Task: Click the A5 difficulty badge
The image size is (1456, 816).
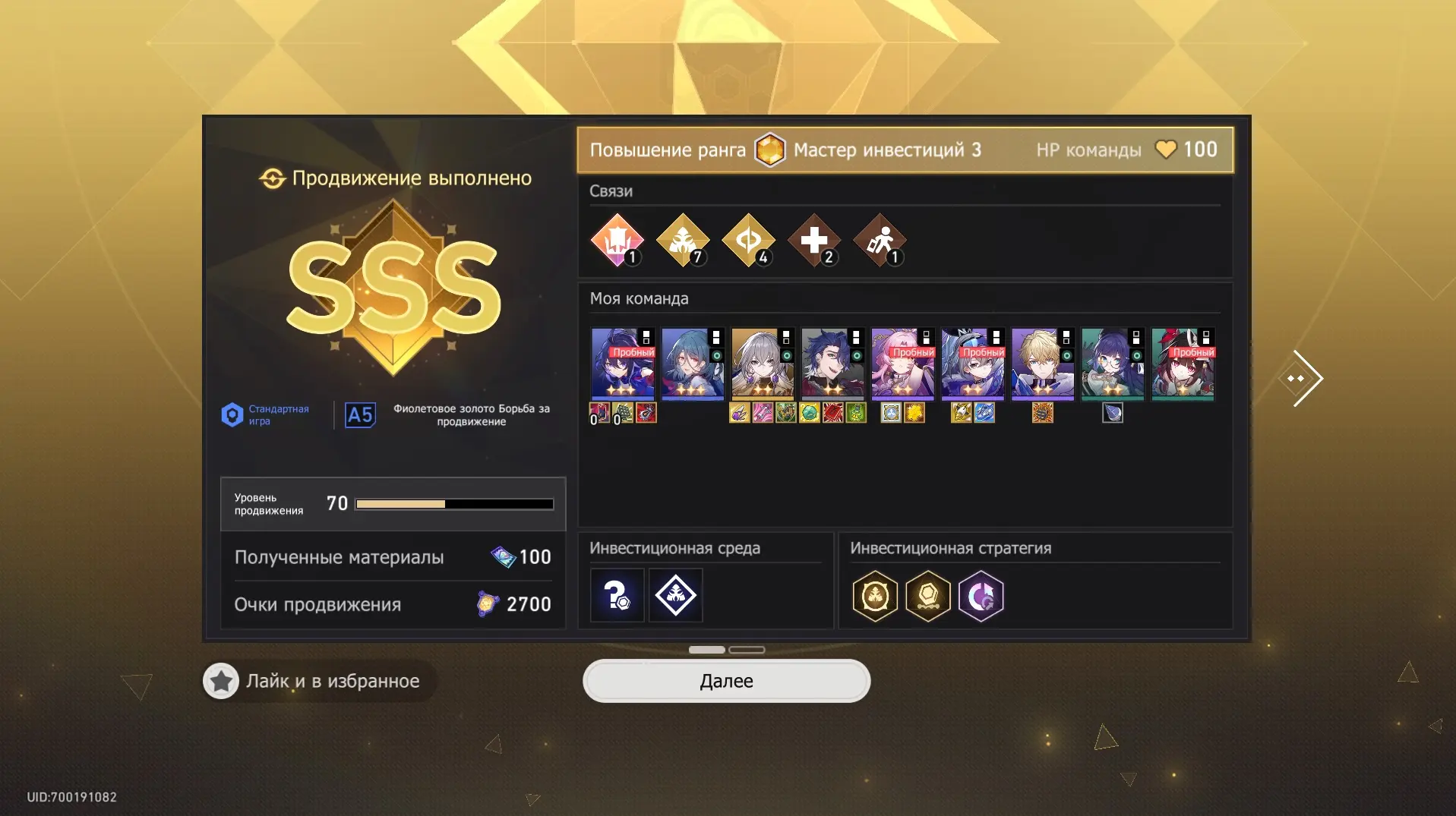Action: [360, 415]
